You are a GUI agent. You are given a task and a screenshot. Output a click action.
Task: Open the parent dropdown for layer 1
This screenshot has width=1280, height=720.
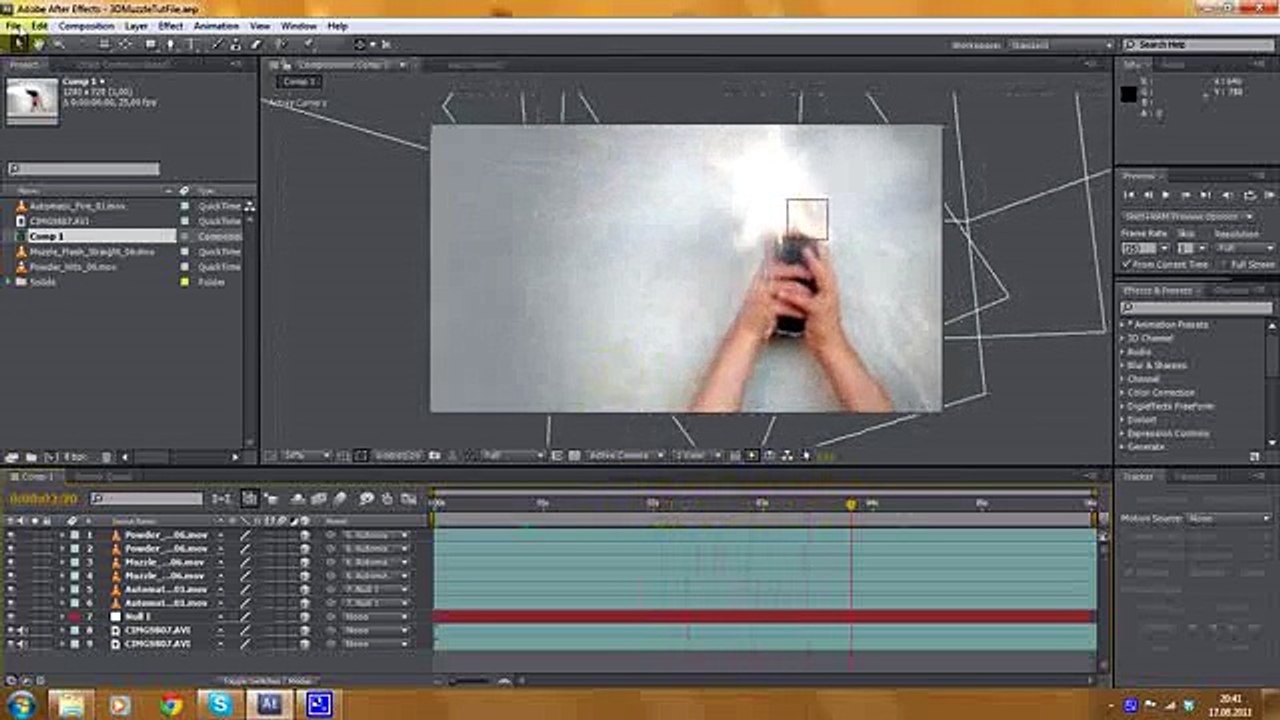tap(375, 535)
